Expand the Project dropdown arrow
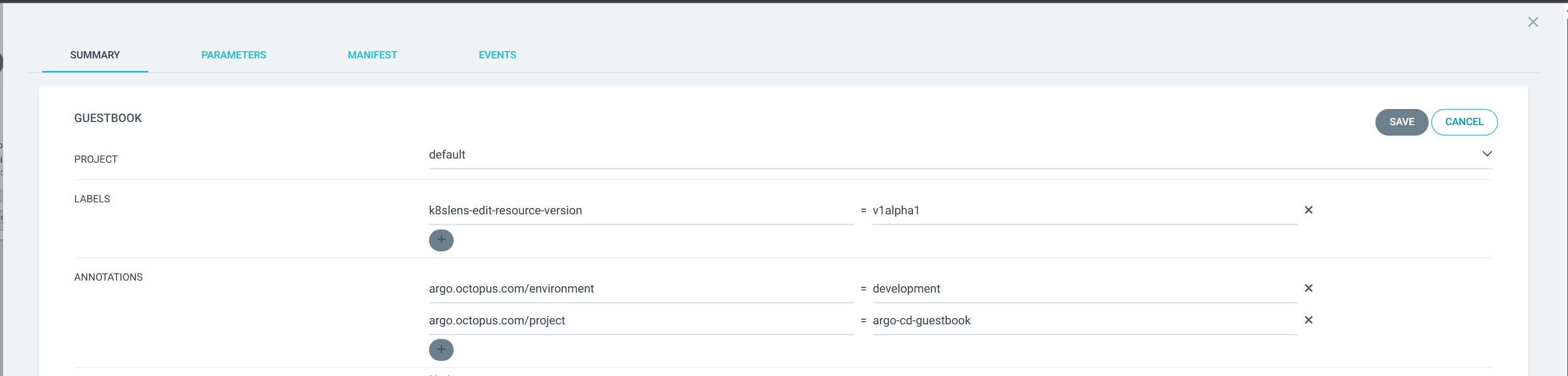This screenshot has height=376, width=1568. point(1487,154)
